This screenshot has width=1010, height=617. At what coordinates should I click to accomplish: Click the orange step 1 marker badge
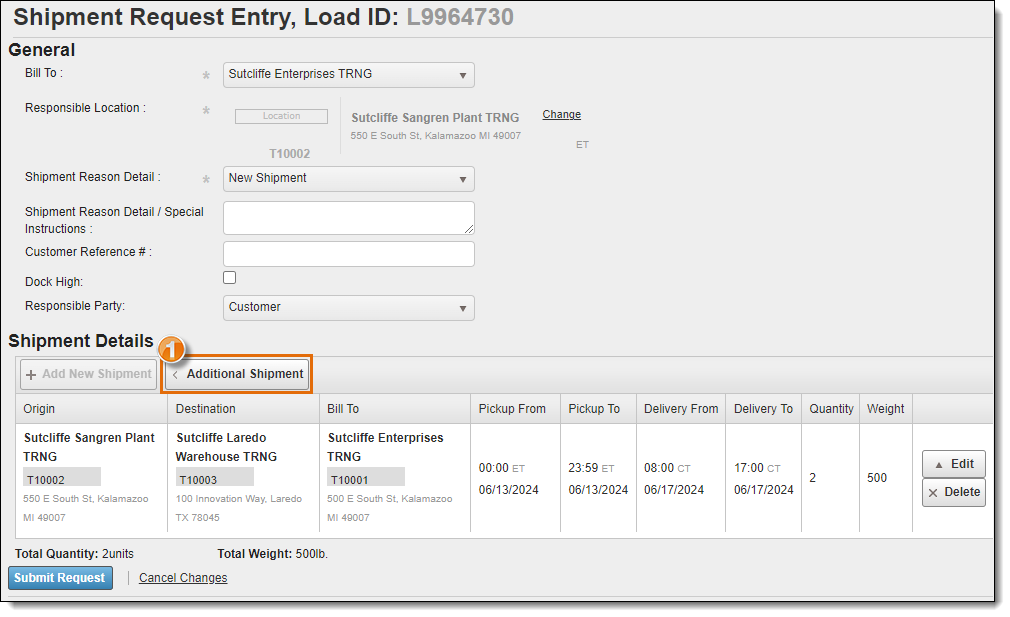(x=173, y=350)
